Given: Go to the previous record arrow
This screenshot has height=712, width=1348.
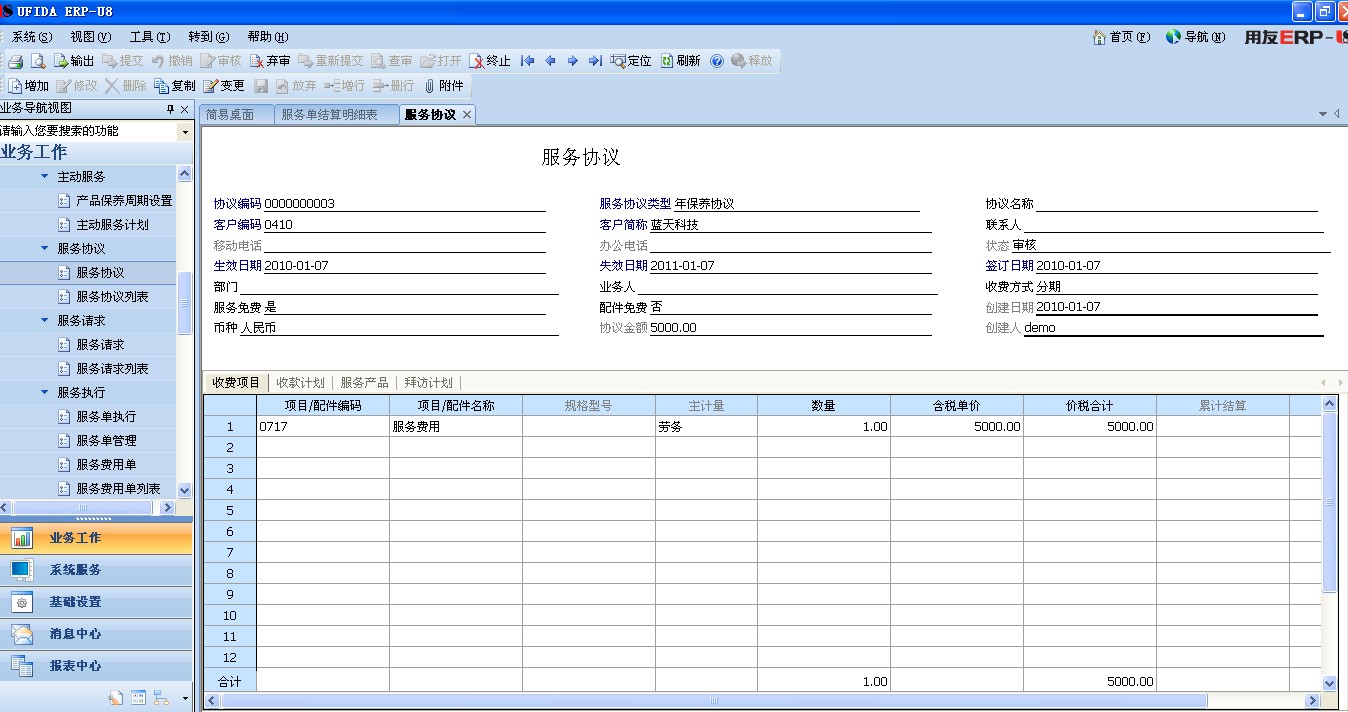Looking at the screenshot, I should pyautogui.click(x=550, y=61).
